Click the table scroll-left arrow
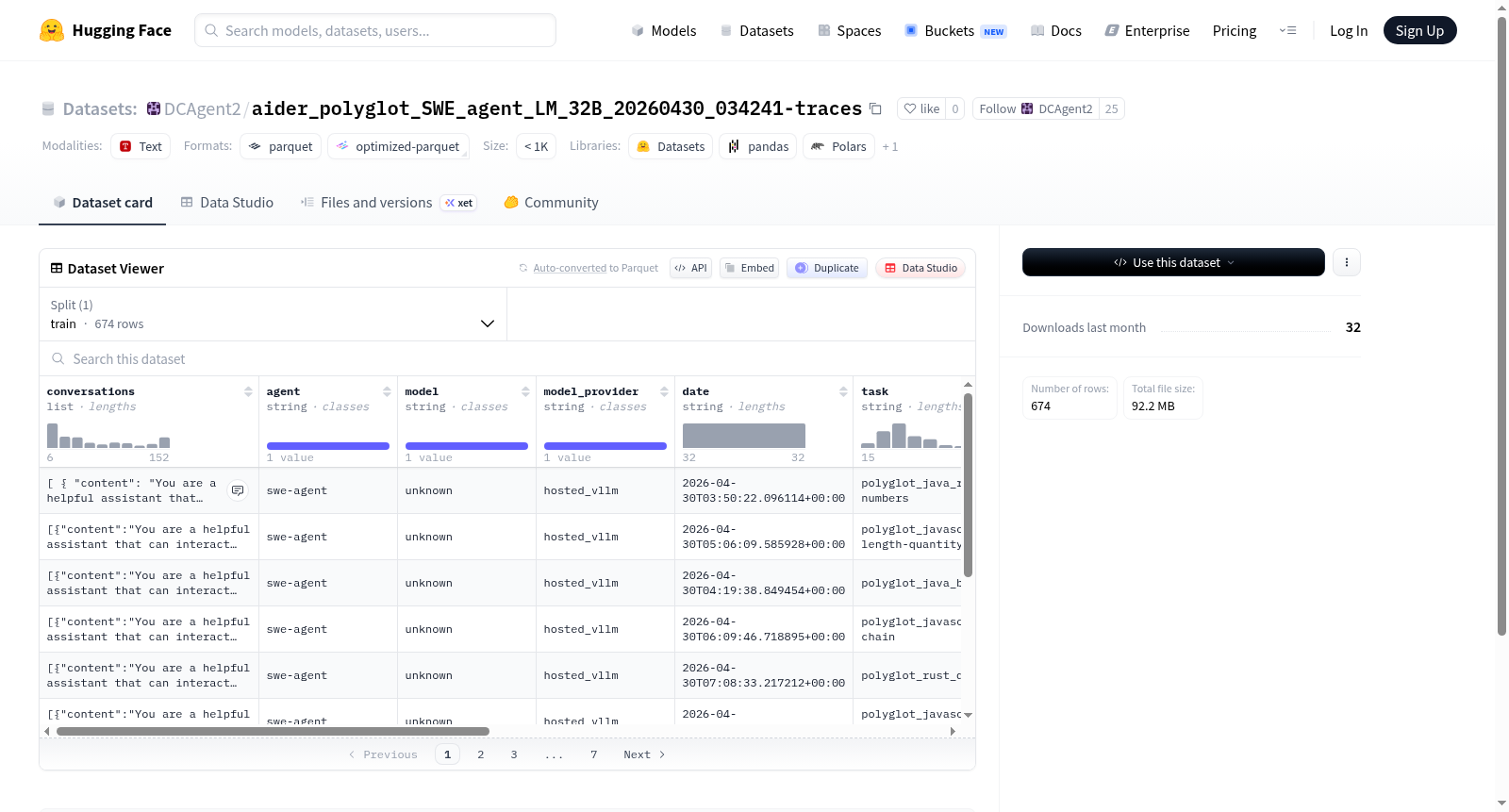 click(x=47, y=731)
